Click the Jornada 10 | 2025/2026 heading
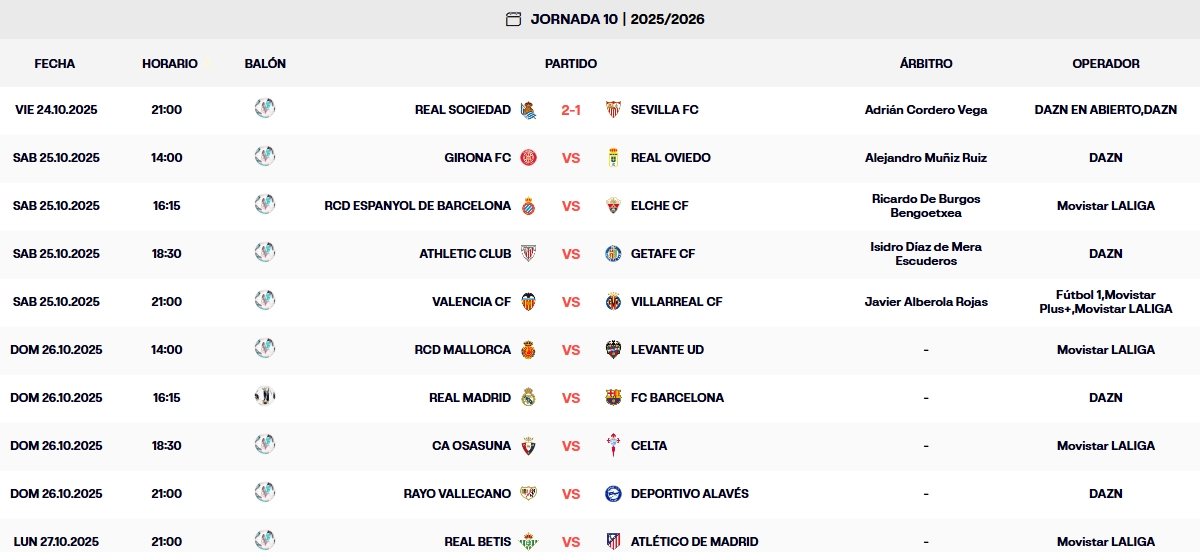 coord(617,19)
